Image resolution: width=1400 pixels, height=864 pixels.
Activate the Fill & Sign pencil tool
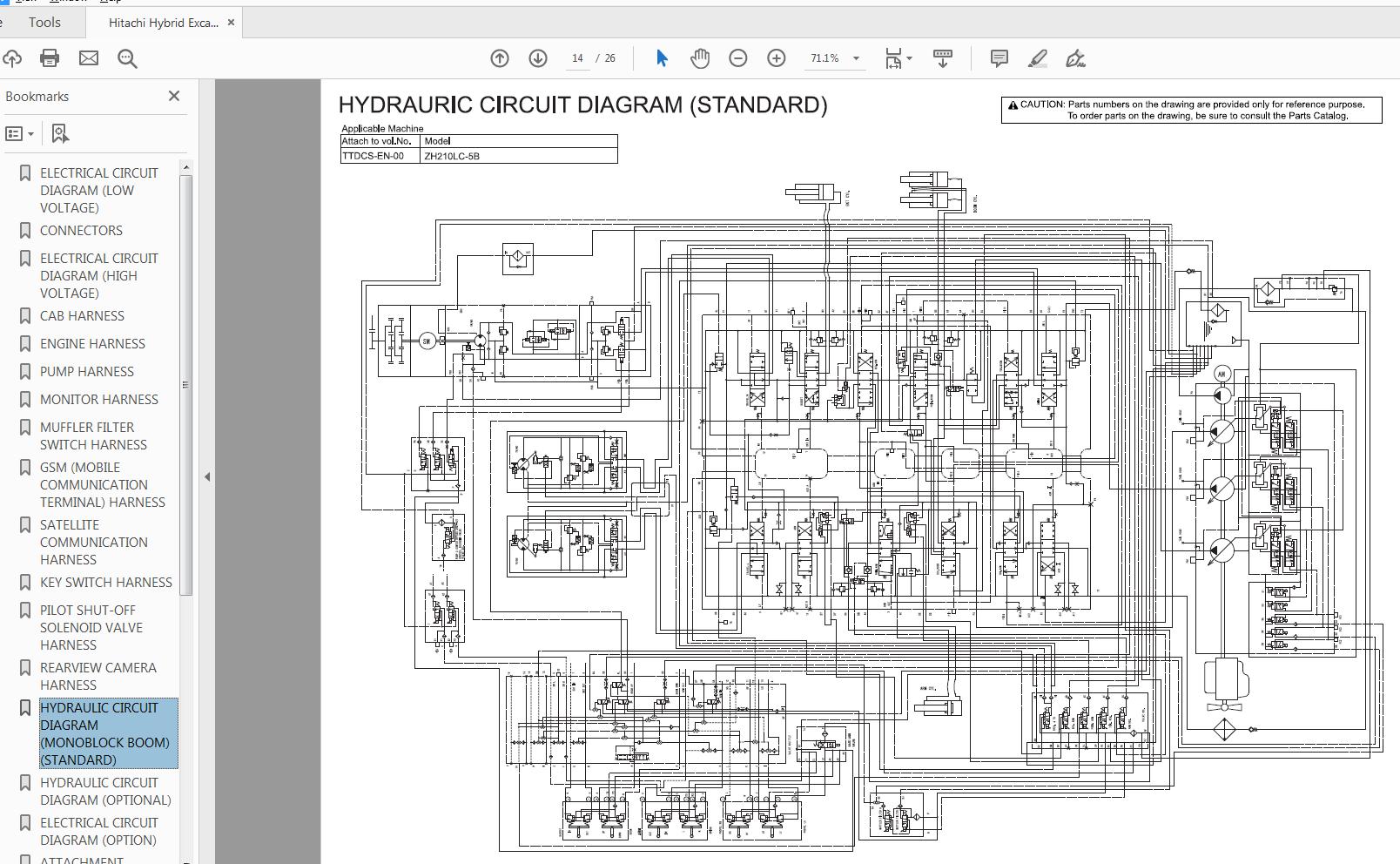coord(1038,58)
